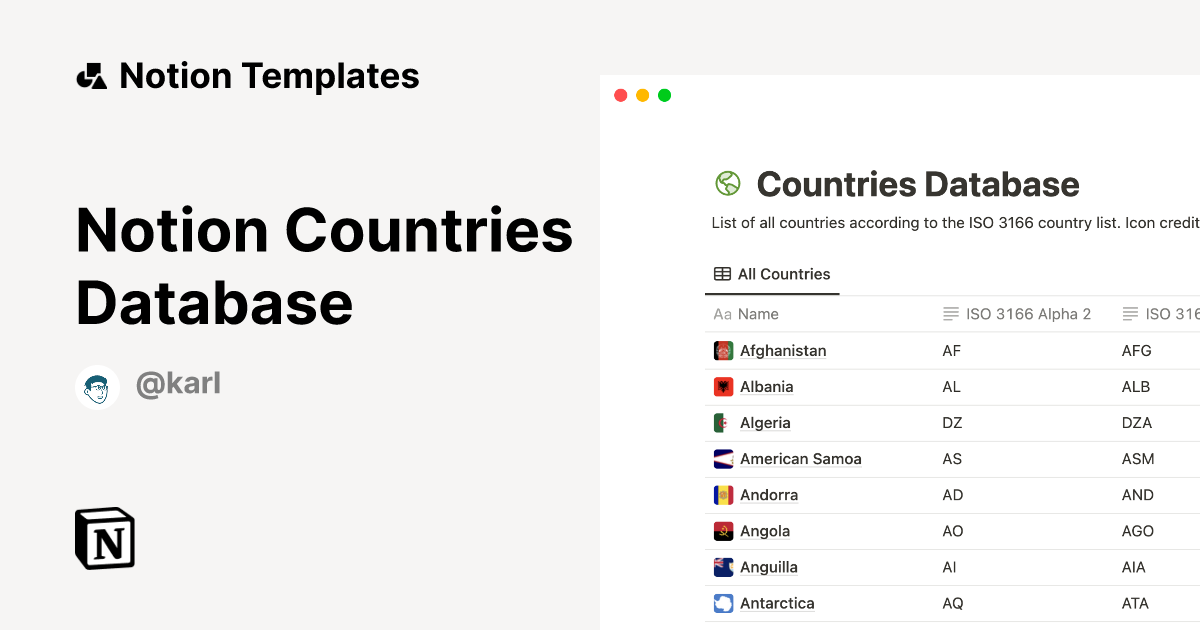Click the Afghanistan flag icon
The width and height of the screenshot is (1200, 630).
coord(723,350)
